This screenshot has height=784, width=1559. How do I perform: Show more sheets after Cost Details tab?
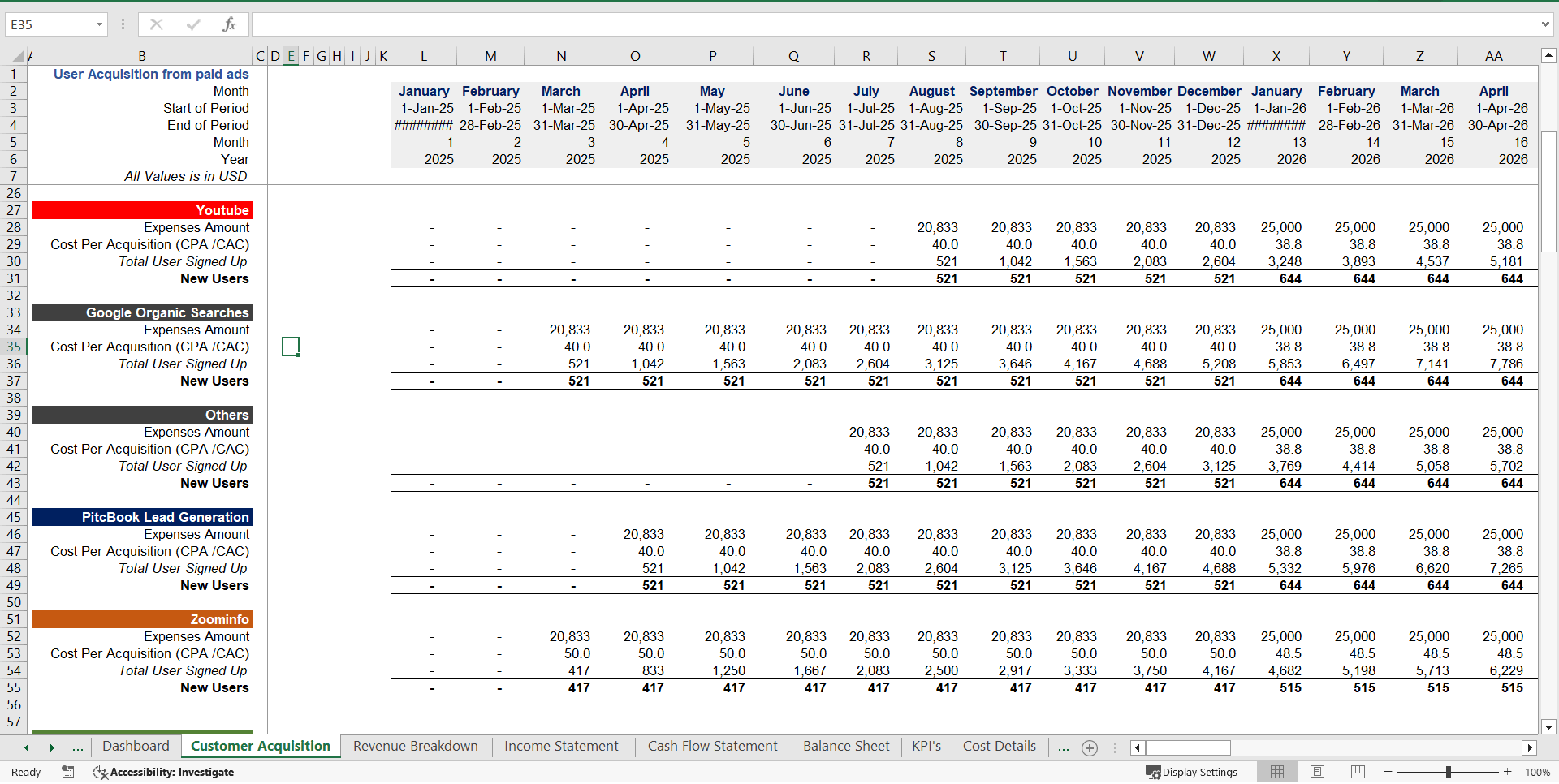tap(1063, 747)
